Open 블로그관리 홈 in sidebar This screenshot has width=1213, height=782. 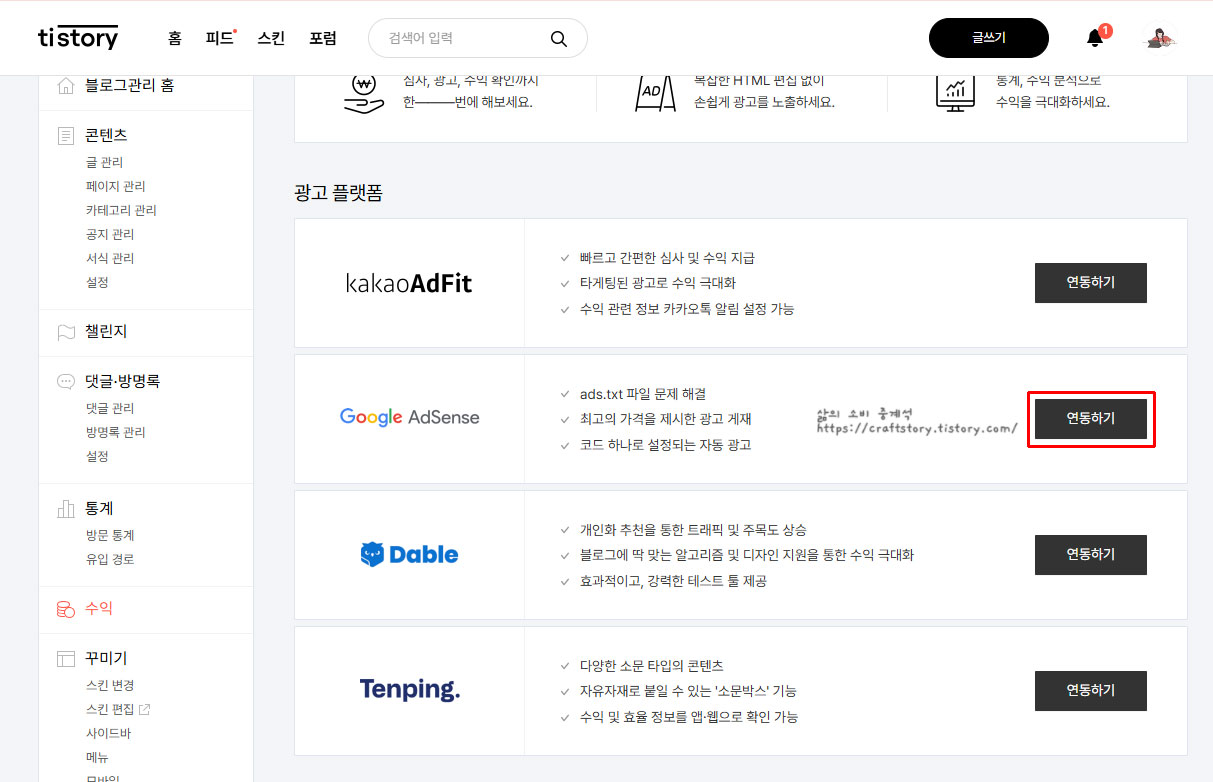coord(130,86)
